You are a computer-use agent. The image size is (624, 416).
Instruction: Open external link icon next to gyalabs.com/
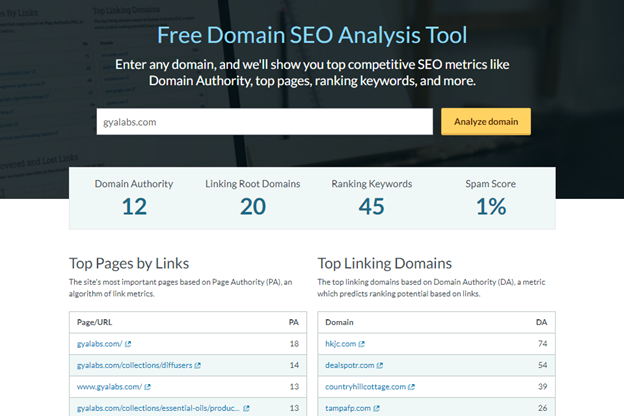point(128,344)
